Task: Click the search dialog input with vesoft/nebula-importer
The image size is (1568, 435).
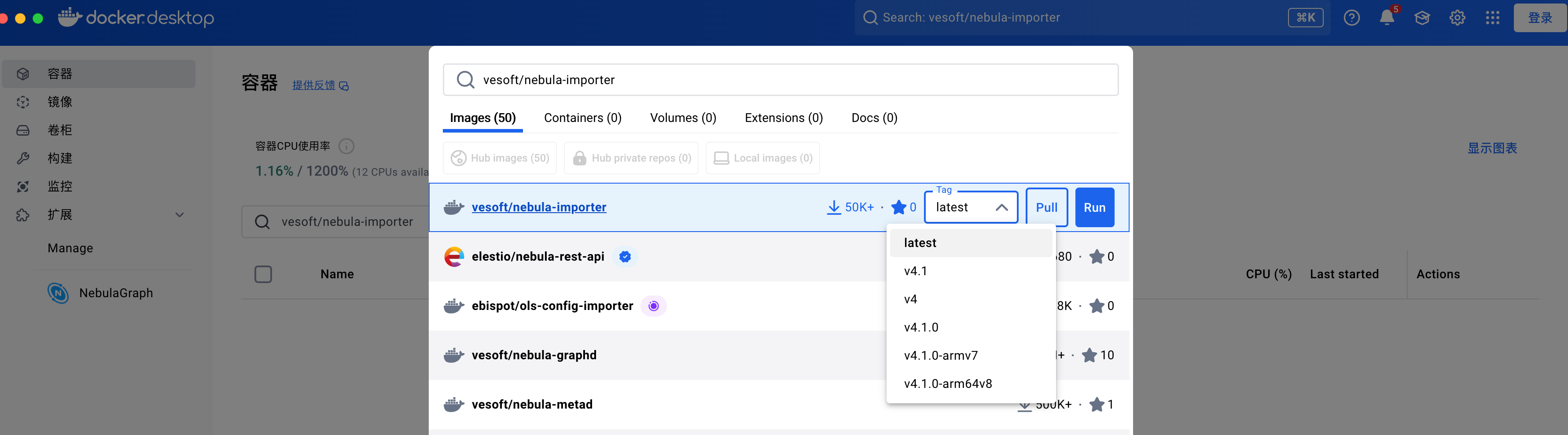Action: pos(780,80)
